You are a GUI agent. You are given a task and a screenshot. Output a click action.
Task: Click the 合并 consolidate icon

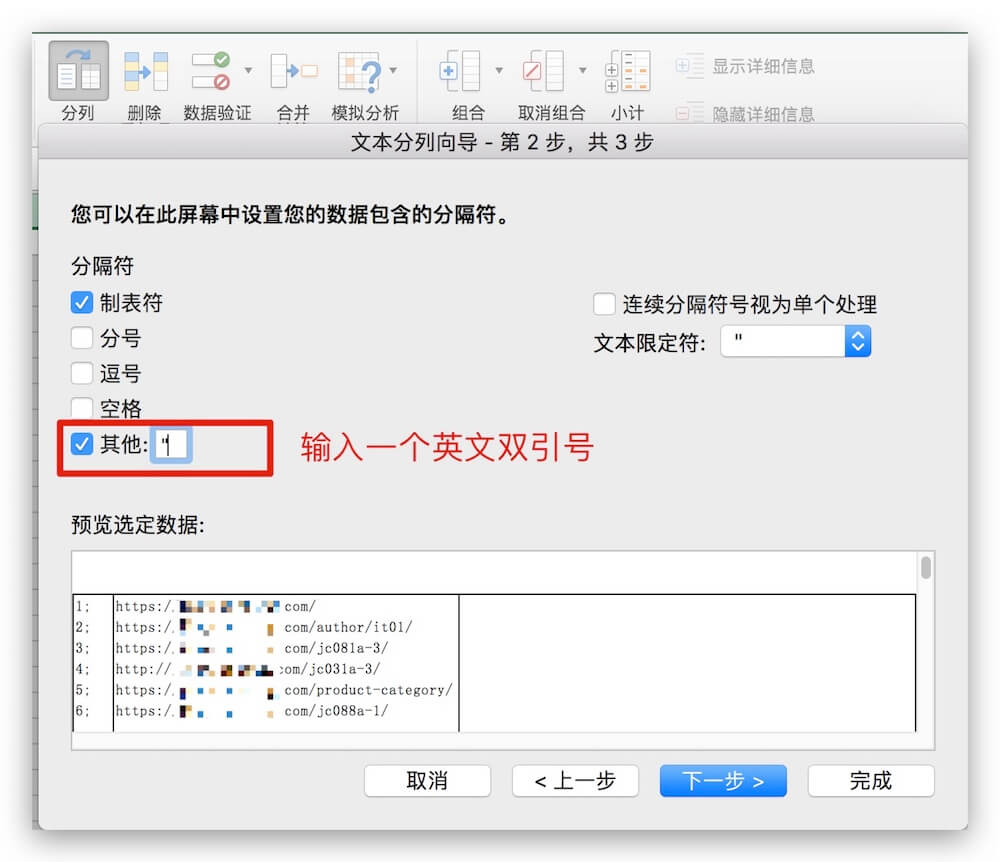click(293, 72)
